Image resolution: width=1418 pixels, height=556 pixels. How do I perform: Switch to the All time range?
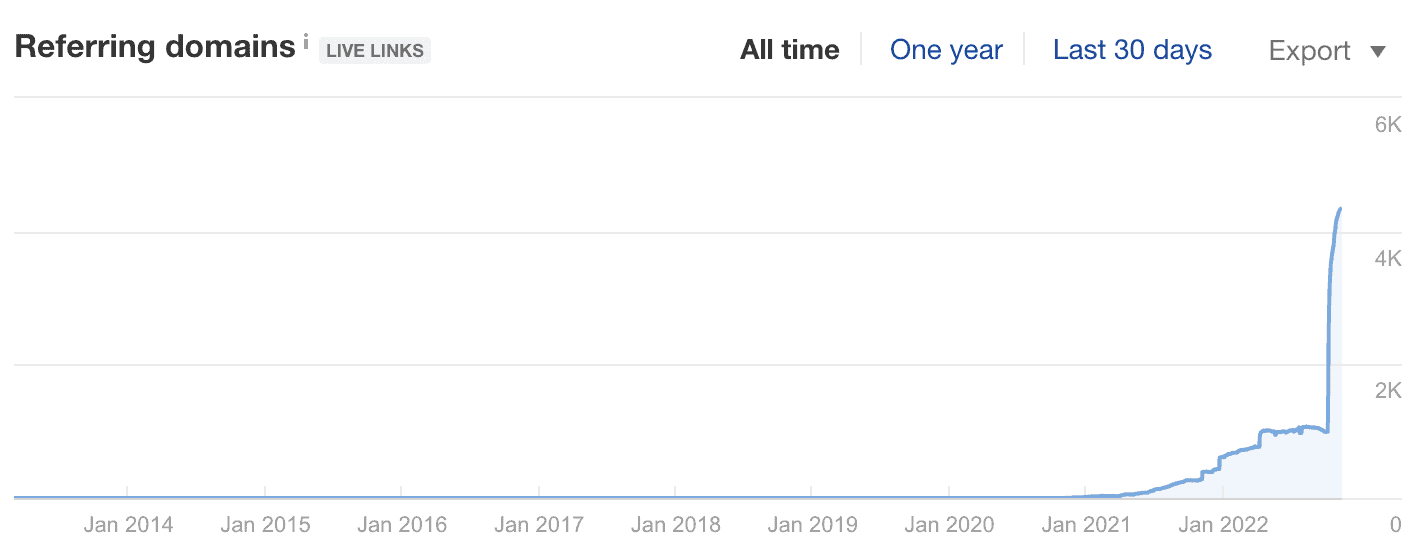[x=789, y=50]
